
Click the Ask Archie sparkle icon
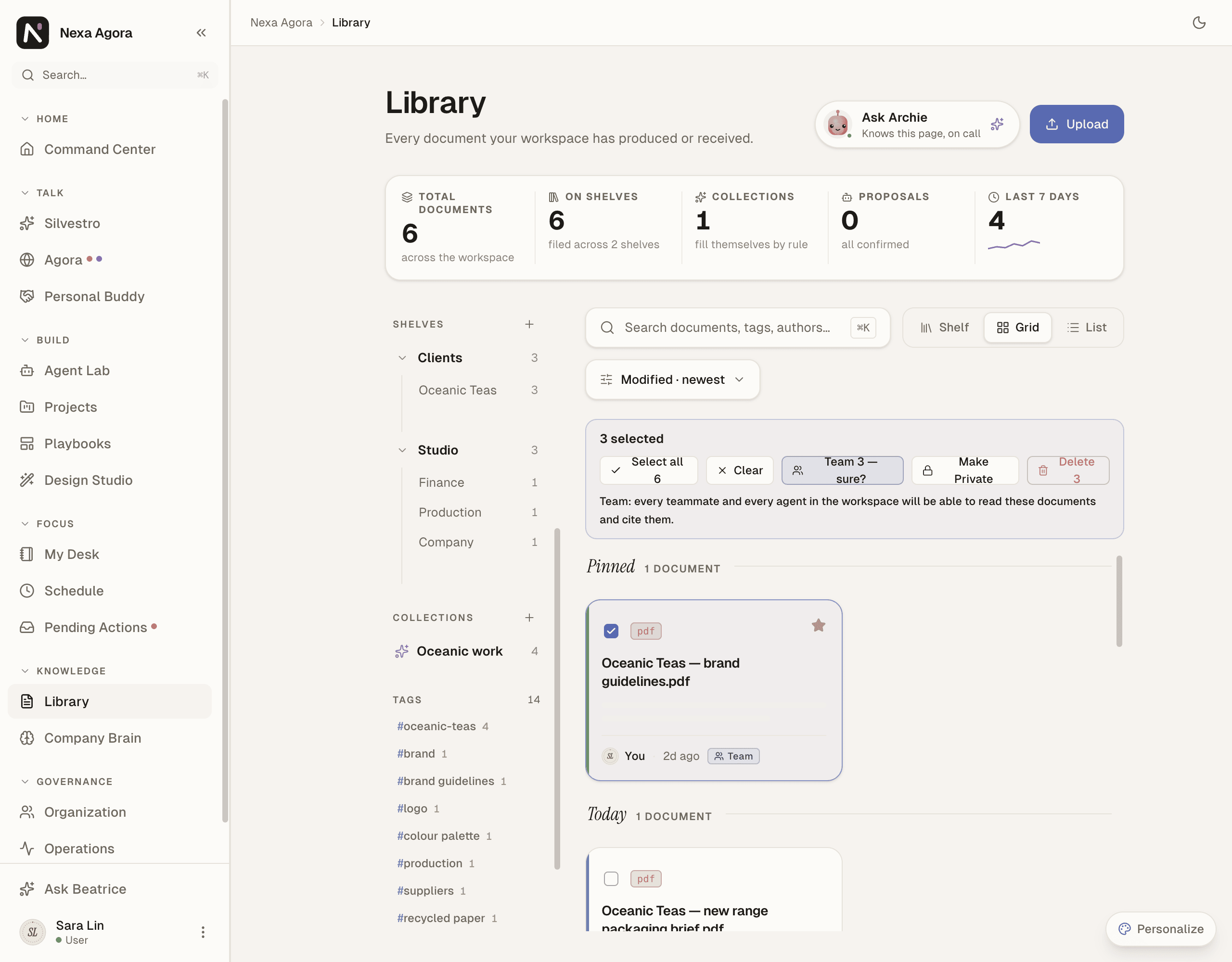pos(997,124)
